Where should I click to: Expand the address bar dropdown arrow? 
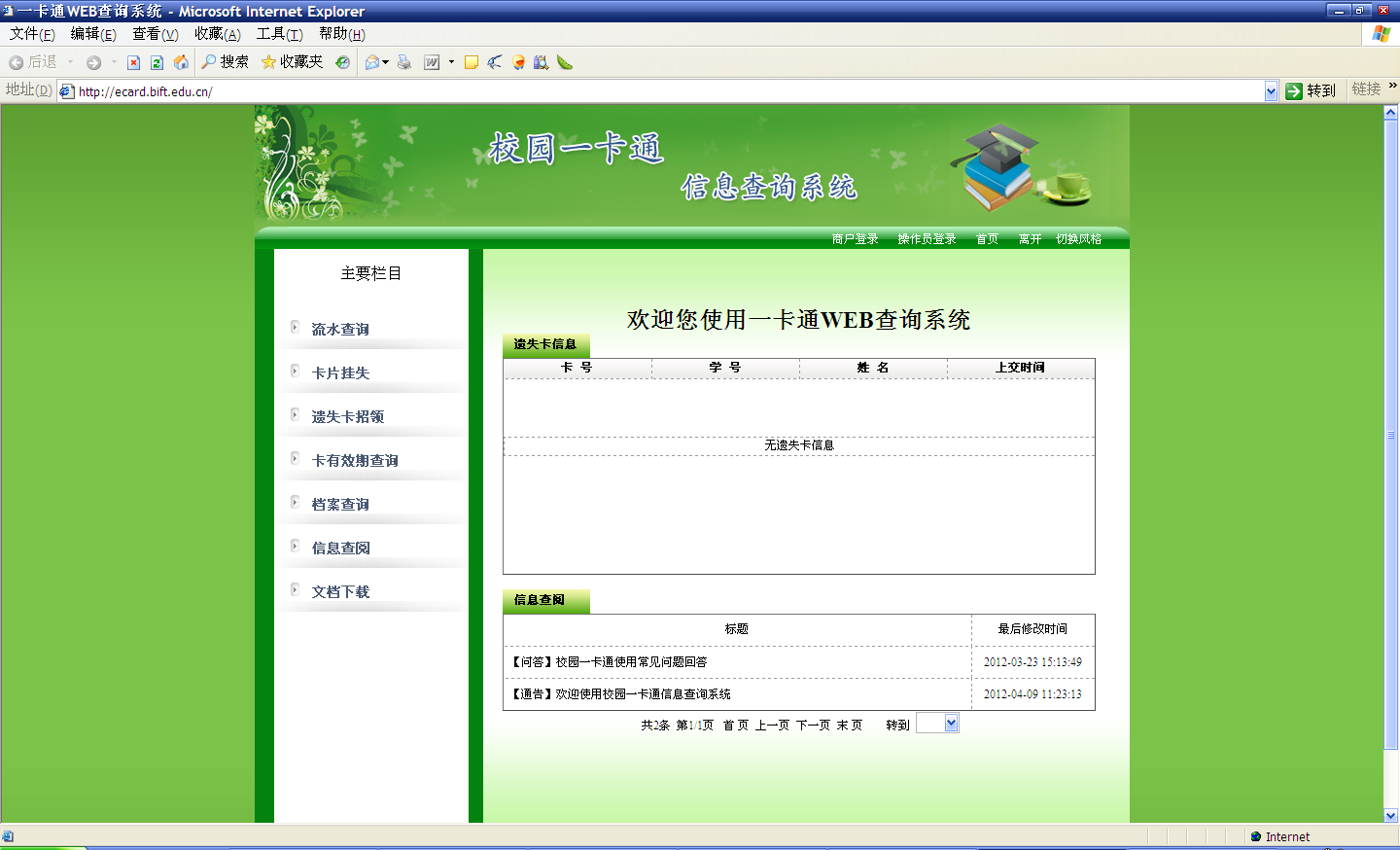pyautogui.click(x=1271, y=91)
